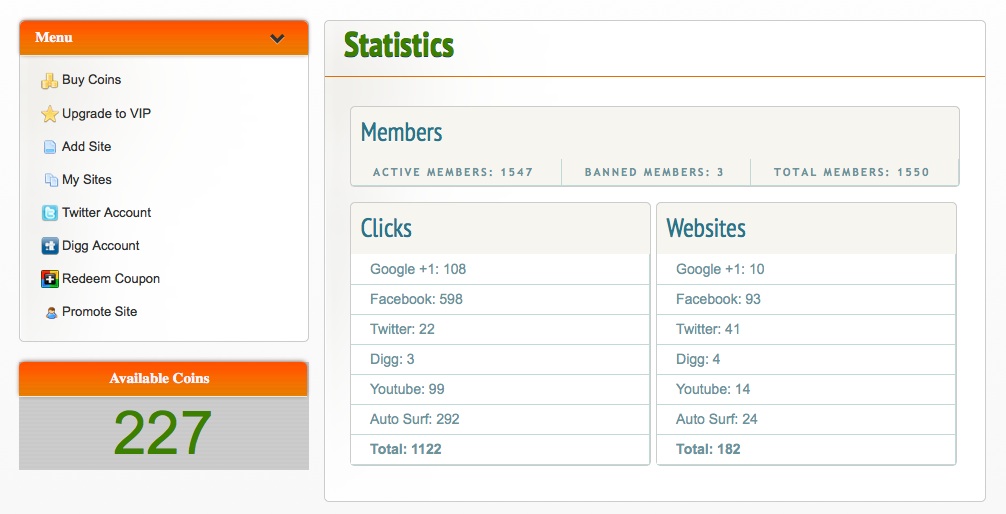
Task: Select the Clicks row Google +1: 108
Action: coord(500,270)
